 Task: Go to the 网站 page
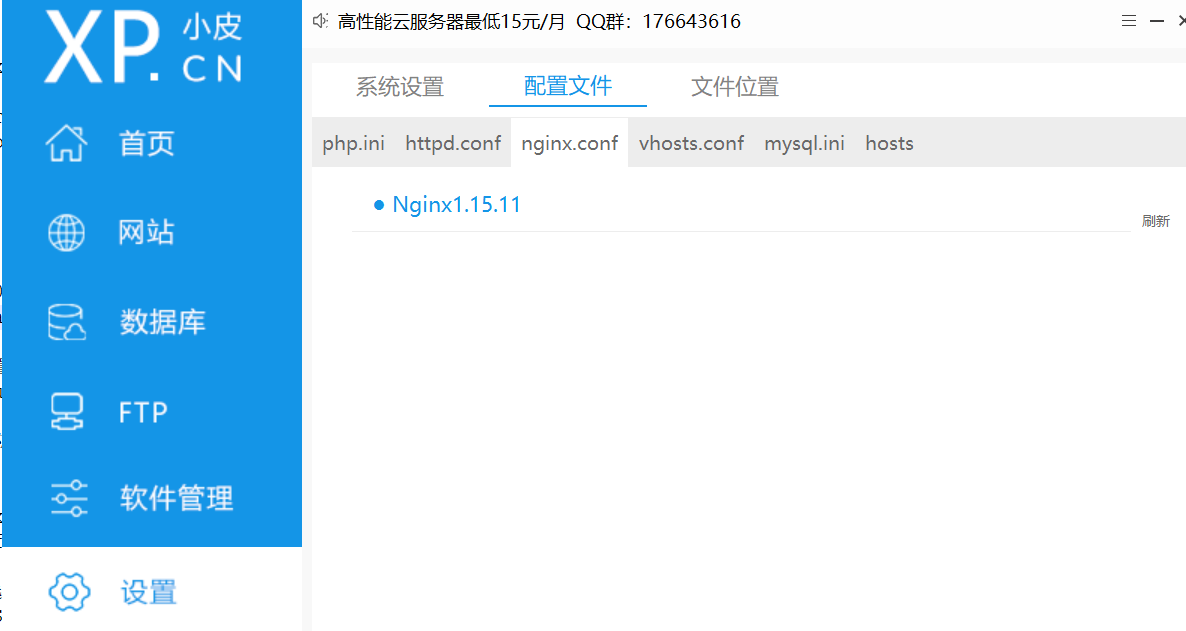tap(147, 232)
